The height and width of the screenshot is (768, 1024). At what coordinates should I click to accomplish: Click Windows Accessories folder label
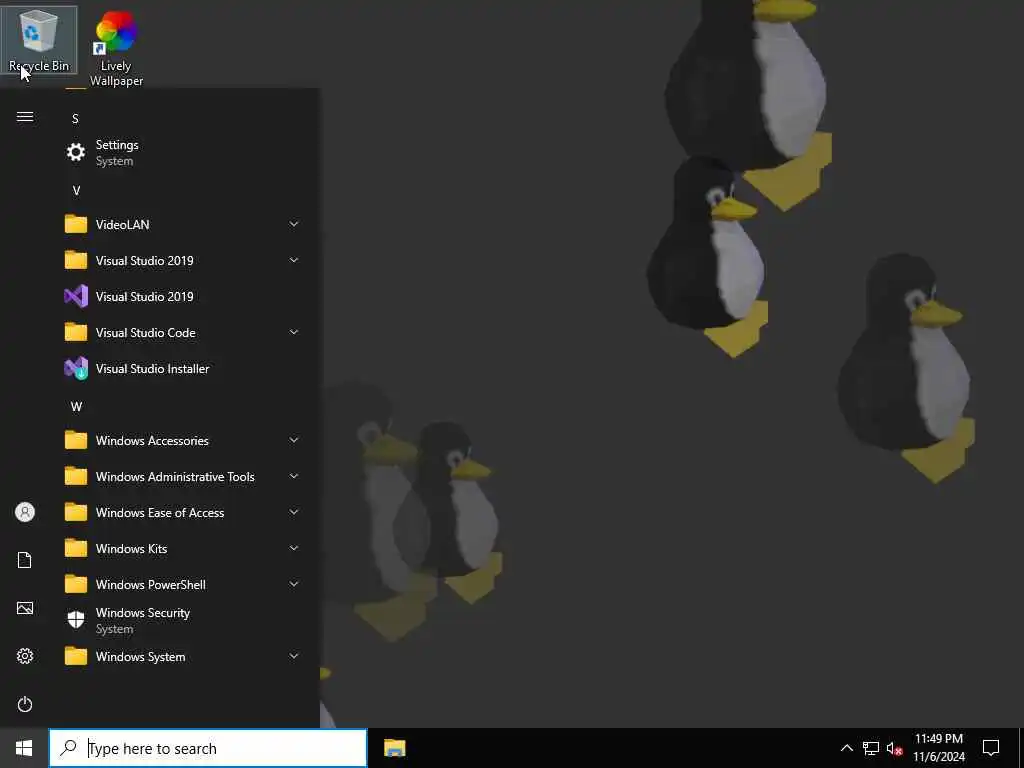click(x=152, y=441)
